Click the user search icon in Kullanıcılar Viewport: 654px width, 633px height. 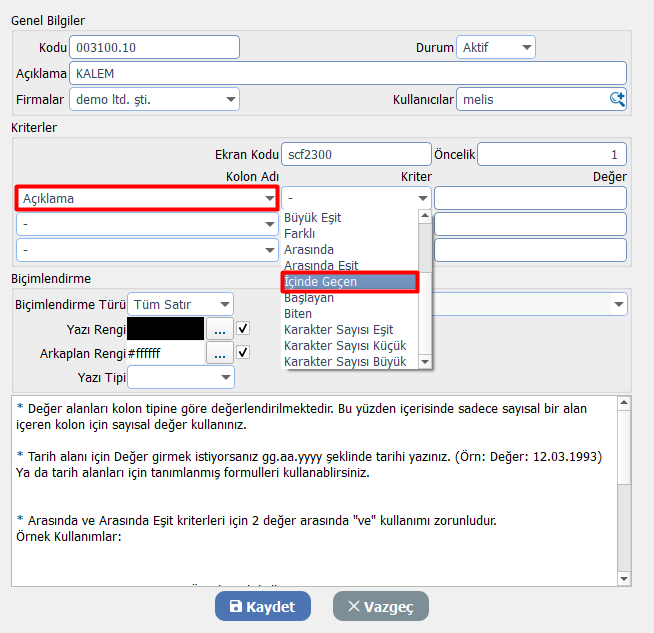(617, 99)
